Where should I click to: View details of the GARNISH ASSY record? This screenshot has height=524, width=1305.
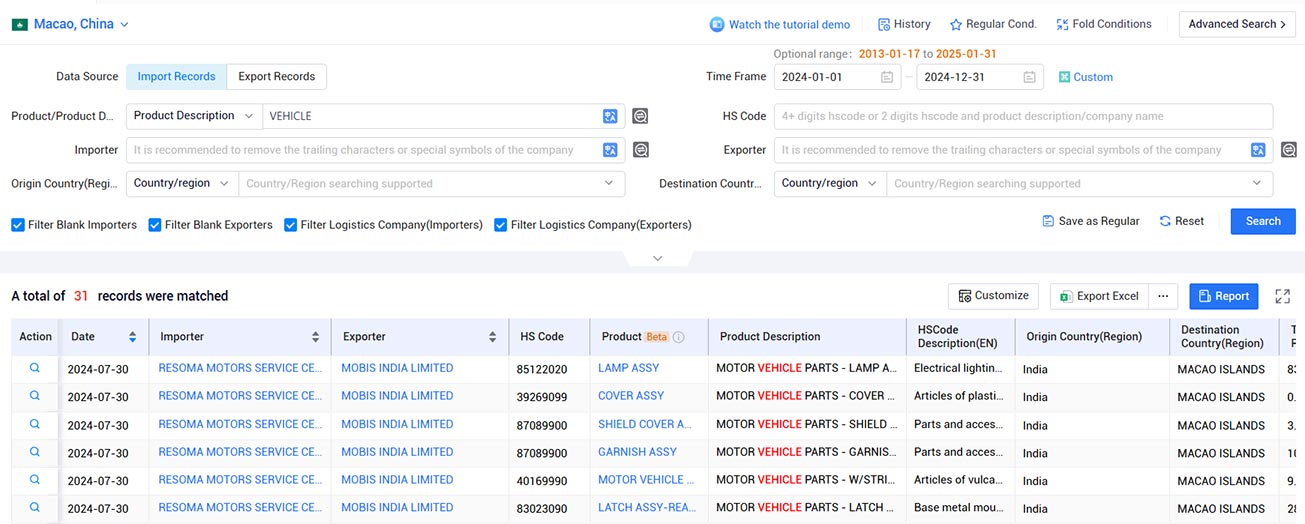tap(35, 452)
